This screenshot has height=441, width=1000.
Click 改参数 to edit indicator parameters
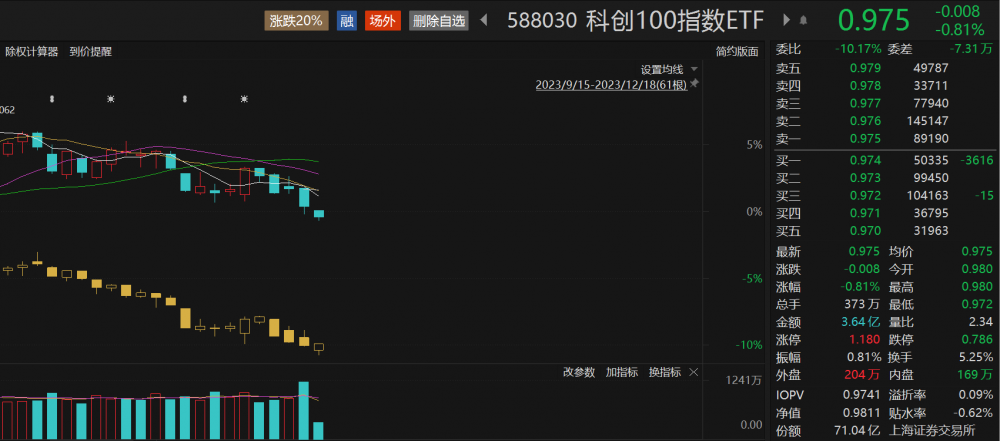(579, 372)
